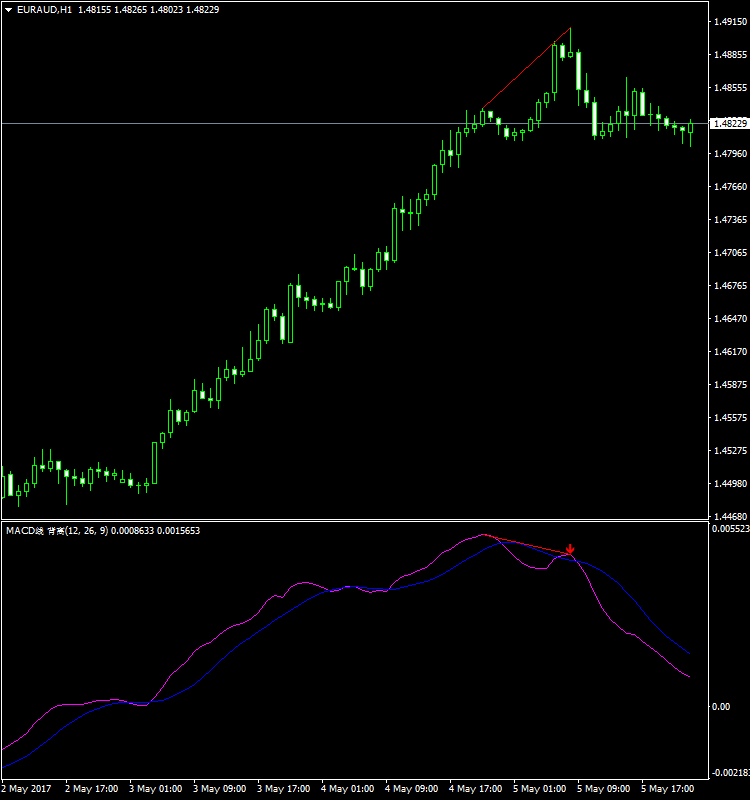Click the MACD zero level label 0.00
Image resolution: width=750 pixels, height=800 pixels.
click(721, 707)
